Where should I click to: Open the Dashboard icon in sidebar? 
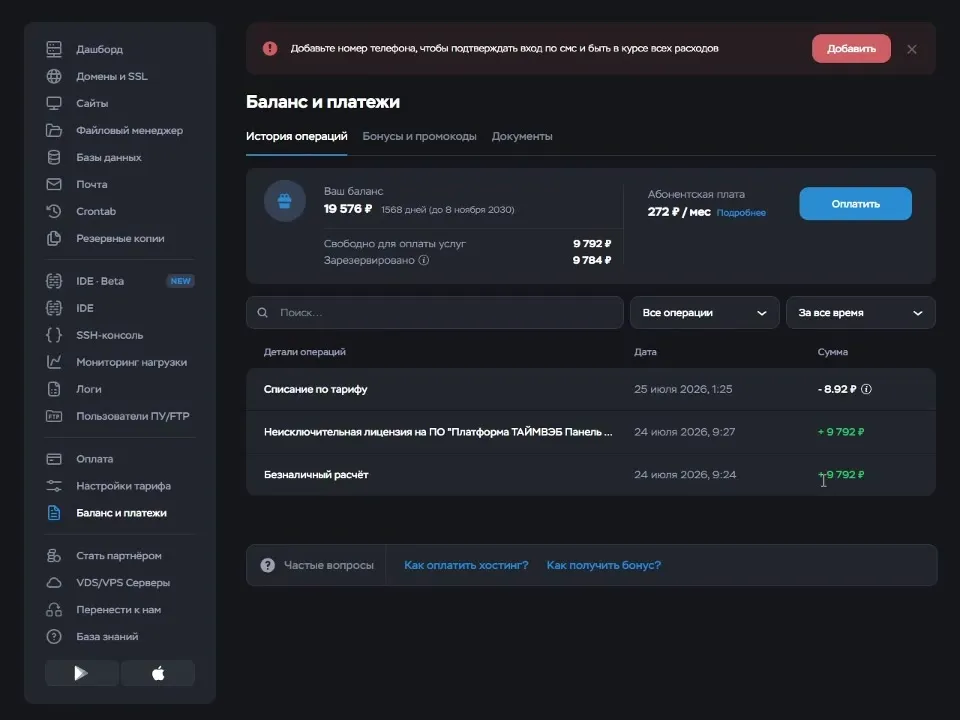pos(54,49)
